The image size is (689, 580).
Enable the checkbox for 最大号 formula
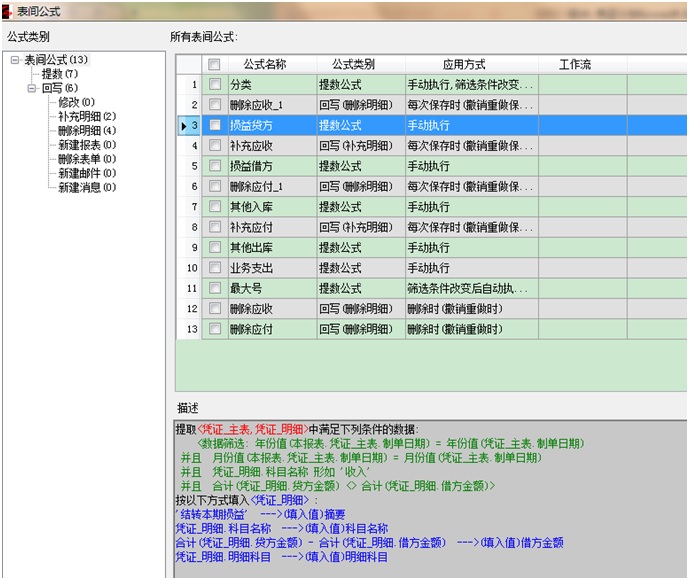[x=214, y=288]
